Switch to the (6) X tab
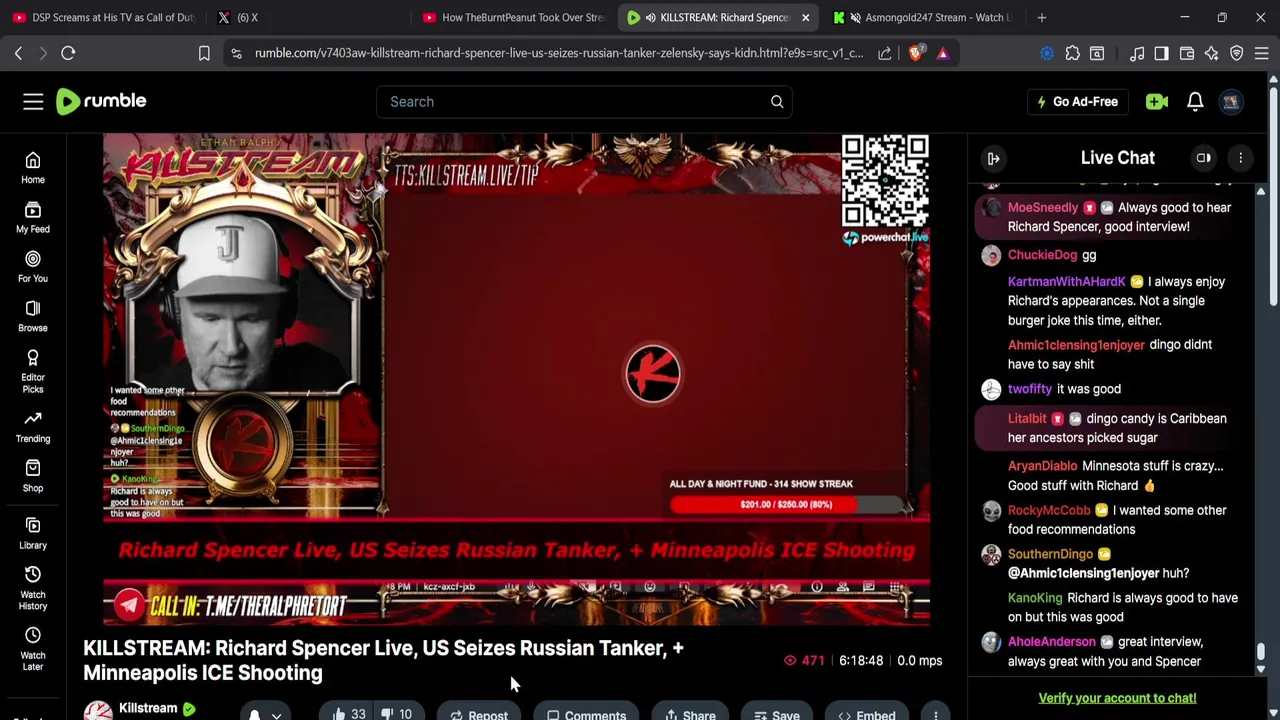The width and height of the screenshot is (1280, 720). [305, 17]
